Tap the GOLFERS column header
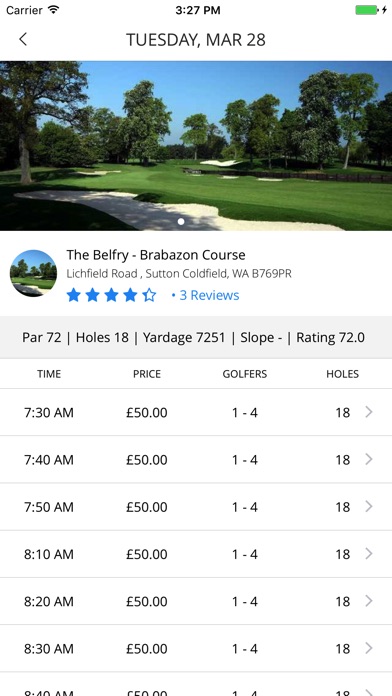Image resolution: width=392 pixels, height=696 pixels. coord(245,374)
